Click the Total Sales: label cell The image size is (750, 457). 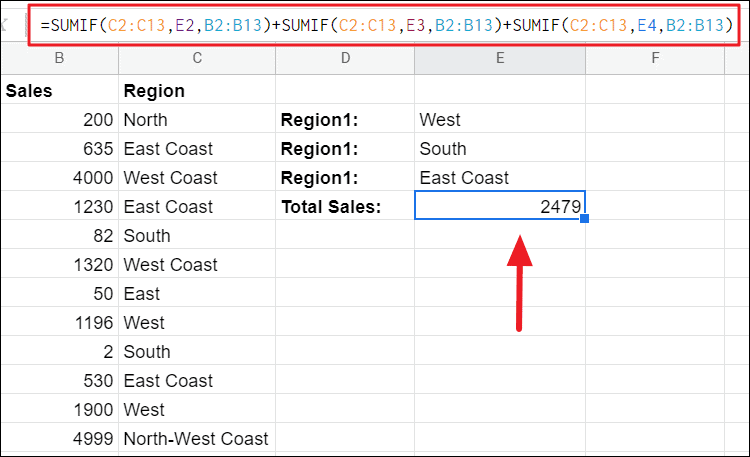[x=345, y=206]
